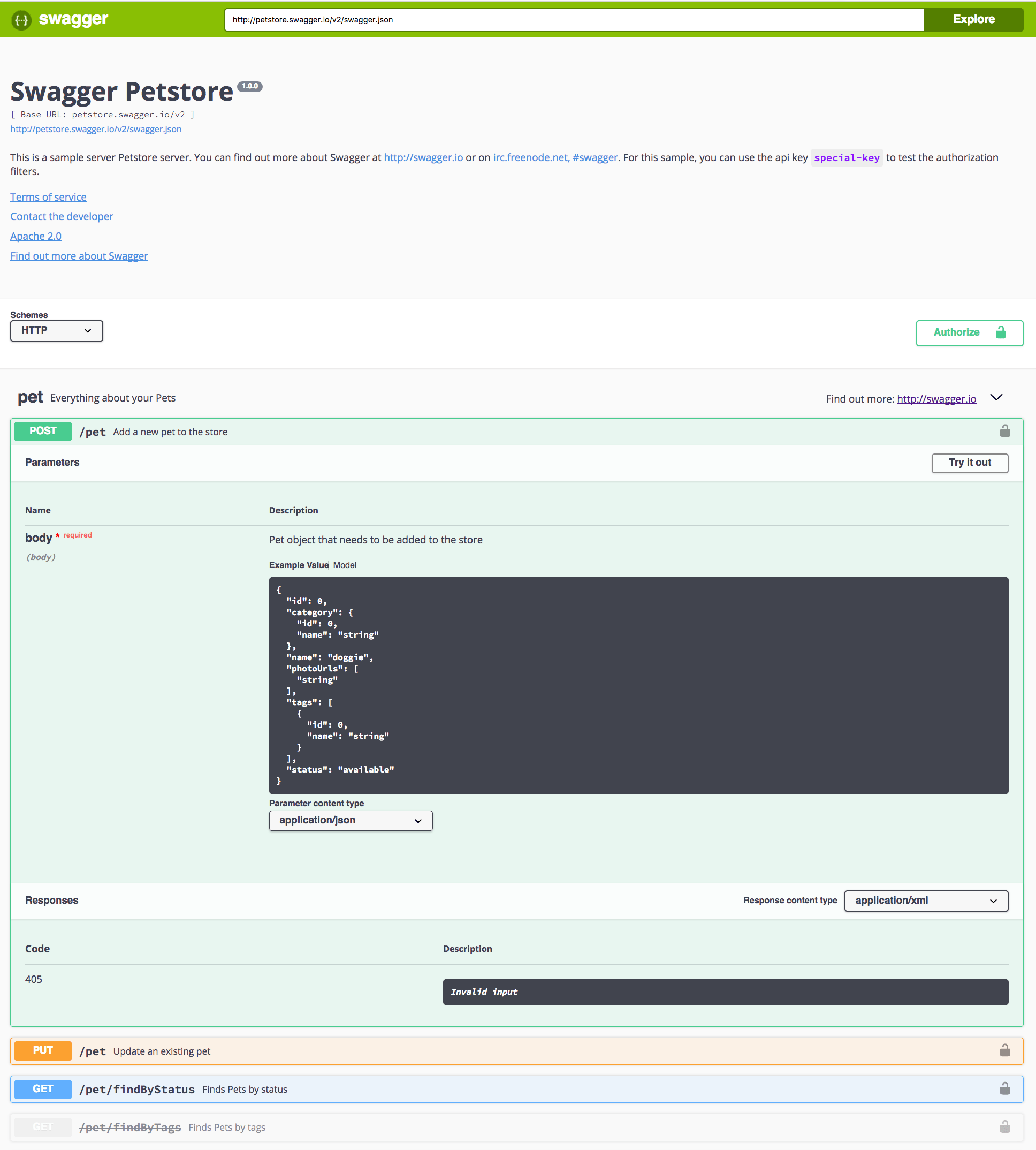Open the Response content type dropdown
1036x1150 pixels.
pos(926,901)
